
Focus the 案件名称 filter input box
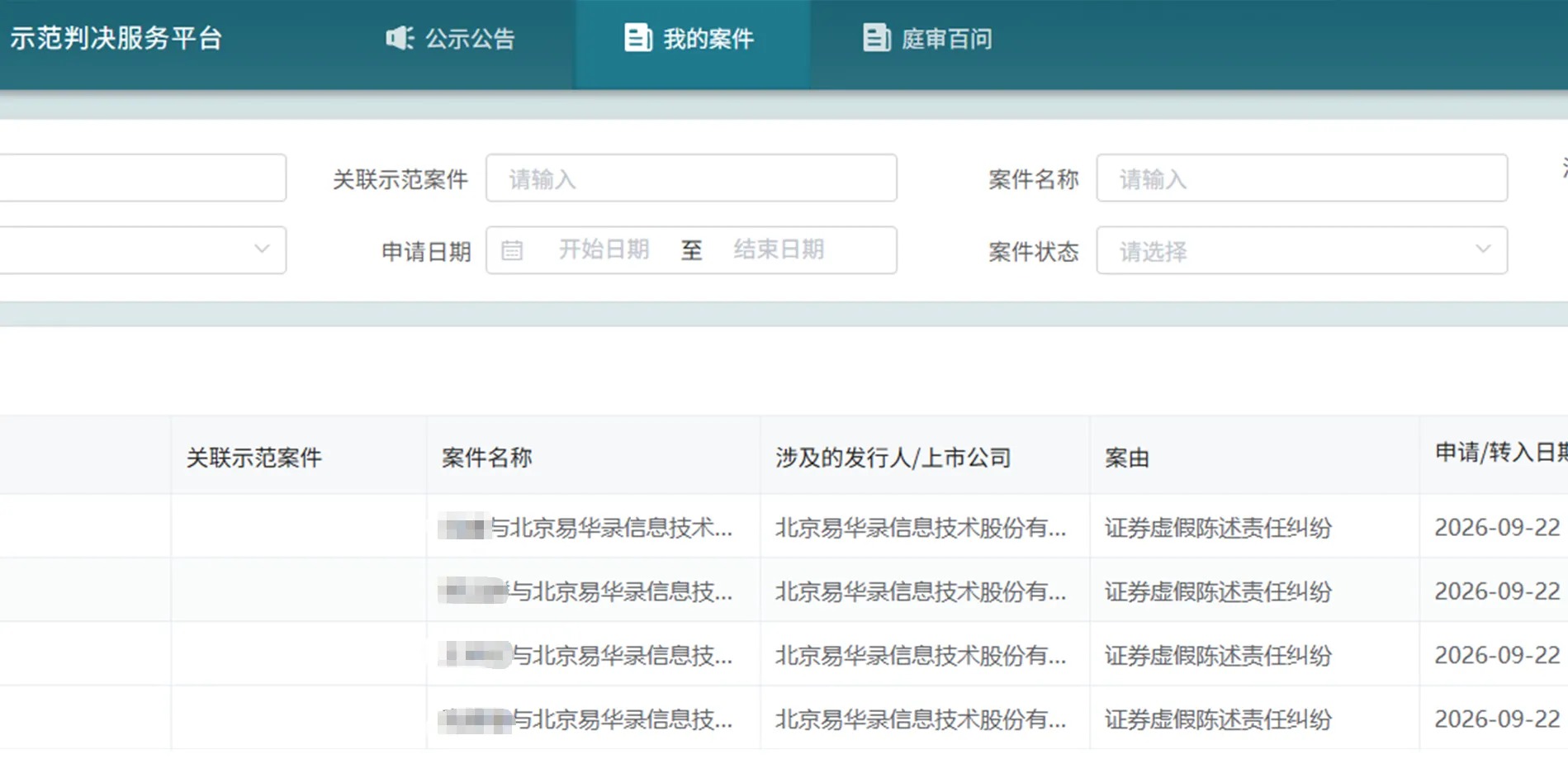1301,178
